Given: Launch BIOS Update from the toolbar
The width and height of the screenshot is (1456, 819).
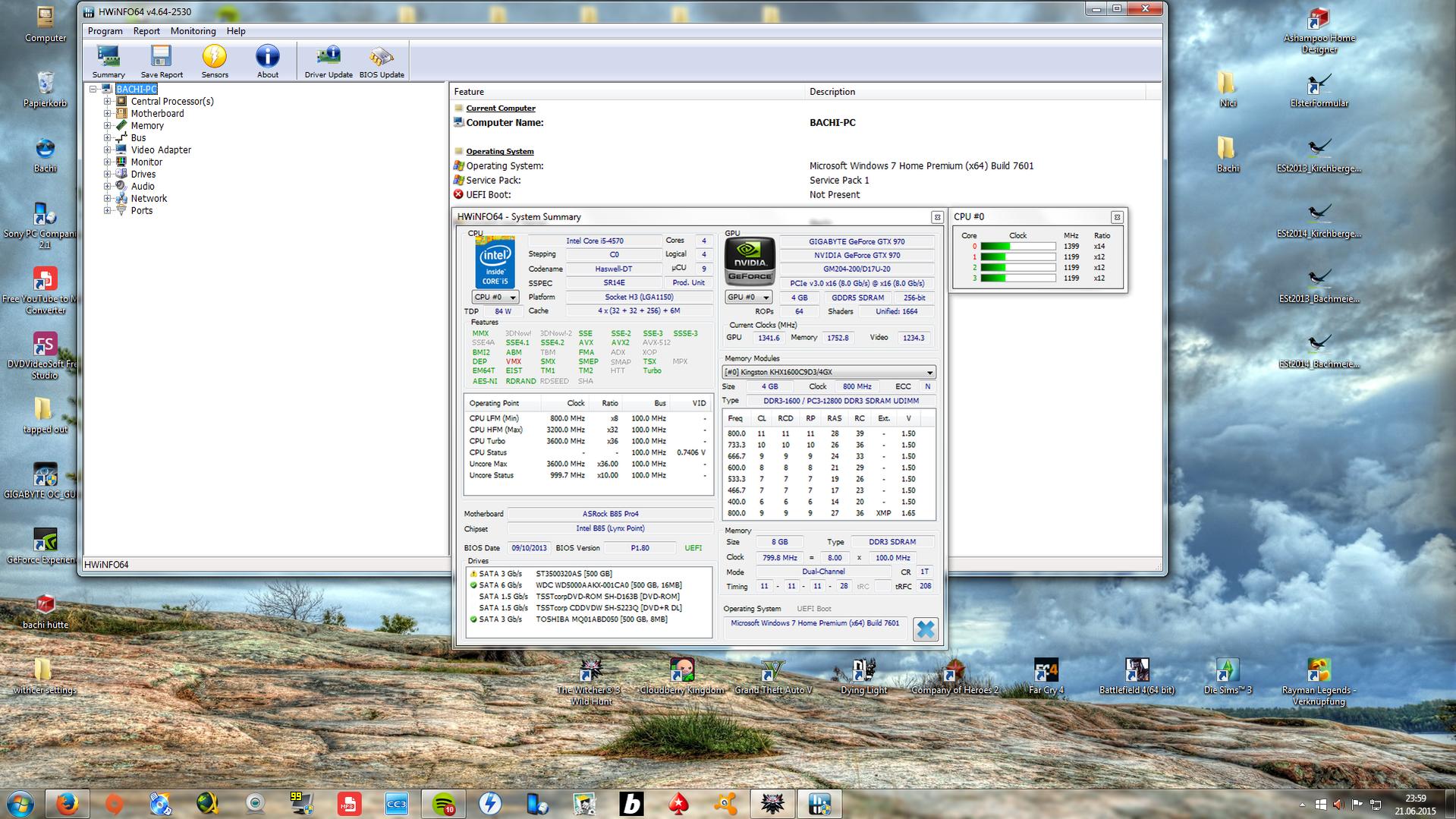Looking at the screenshot, I should [x=382, y=61].
